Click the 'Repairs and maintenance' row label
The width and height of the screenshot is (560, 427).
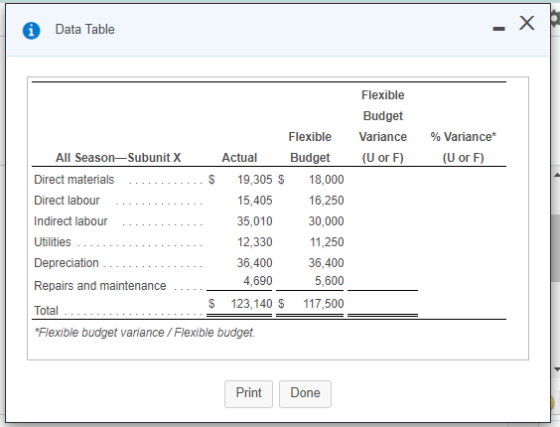[100, 286]
